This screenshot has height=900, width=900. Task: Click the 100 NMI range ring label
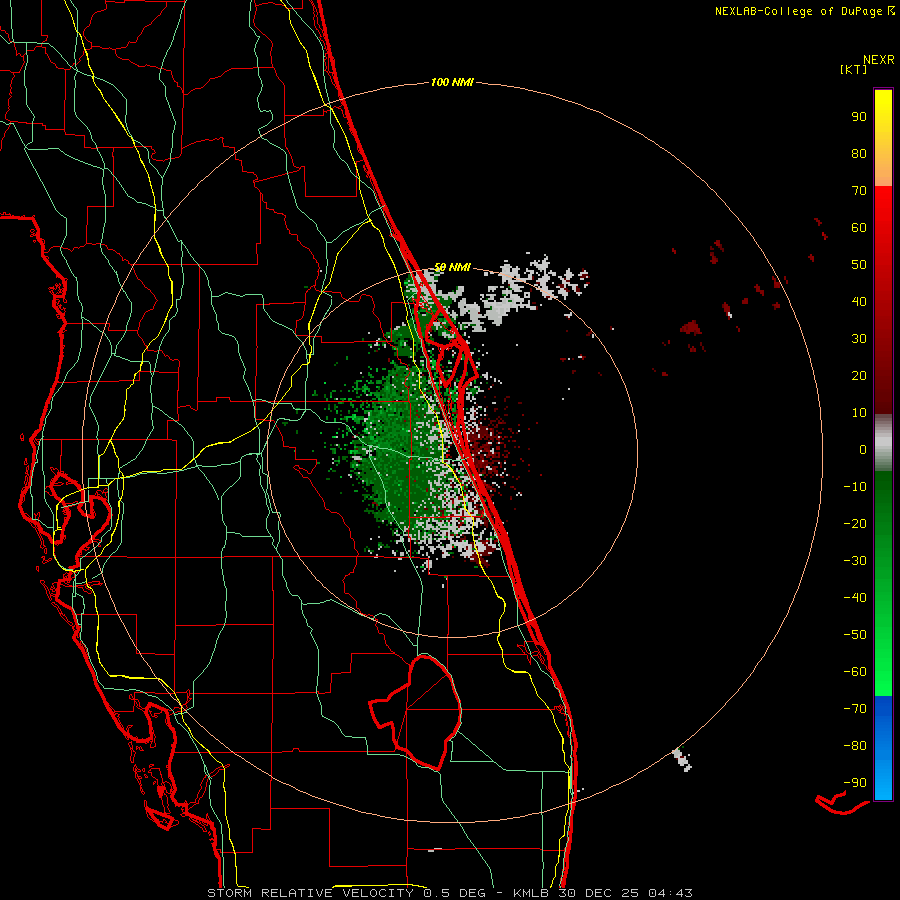point(452,83)
